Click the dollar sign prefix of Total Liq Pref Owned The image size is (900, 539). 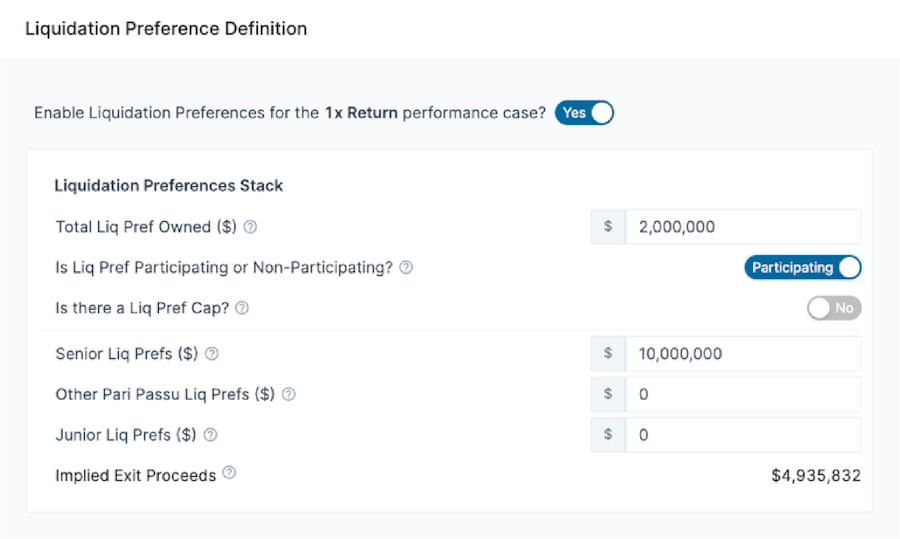coord(608,227)
